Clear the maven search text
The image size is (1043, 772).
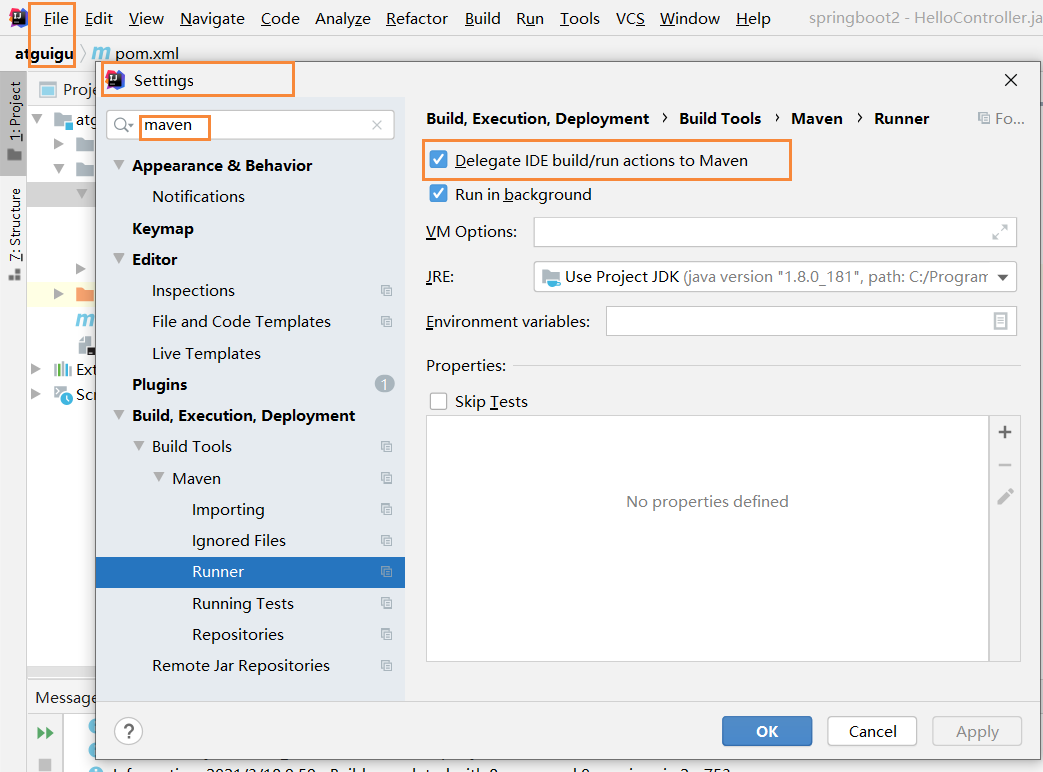[x=377, y=125]
